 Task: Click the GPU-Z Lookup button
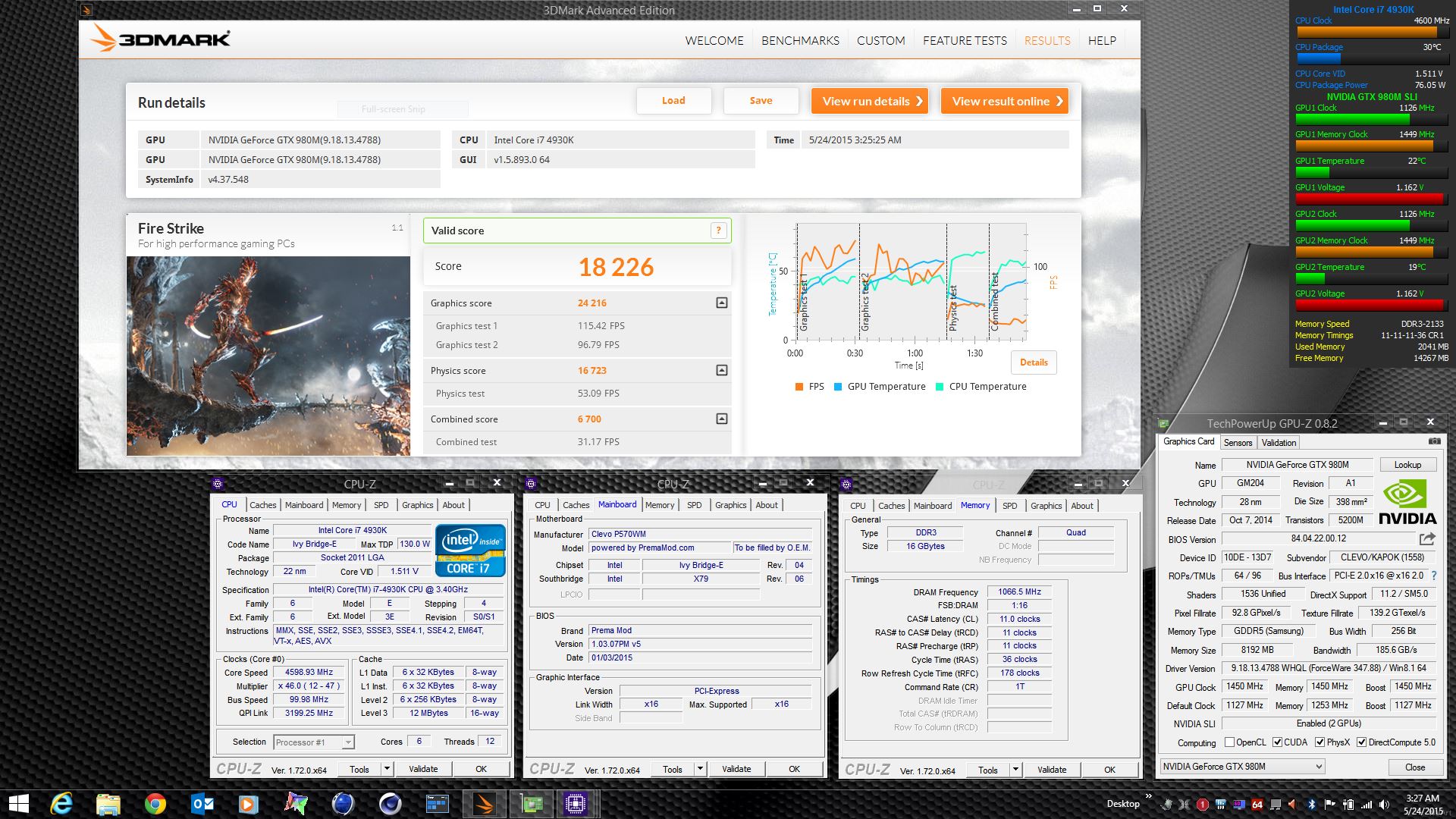[x=1407, y=465]
